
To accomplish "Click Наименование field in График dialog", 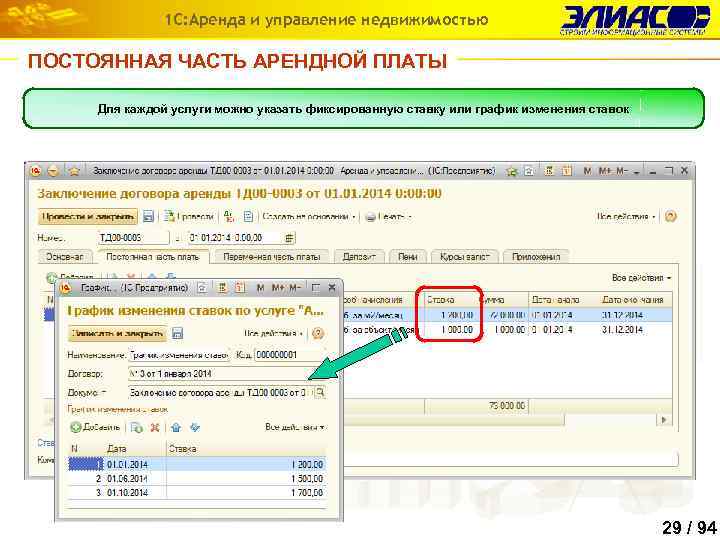I will click(x=178, y=355).
